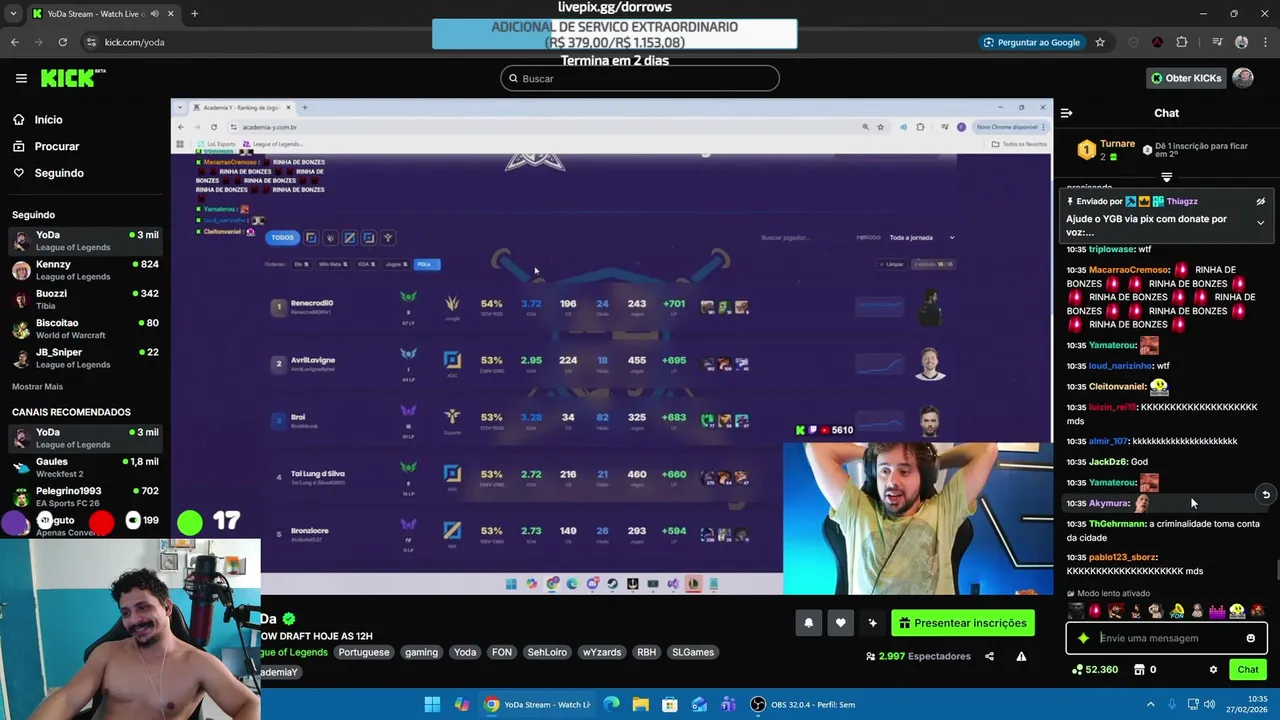Open Procurar in sidebar
Image resolution: width=1280 pixels, height=720 pixels.
tap(46, 146)
